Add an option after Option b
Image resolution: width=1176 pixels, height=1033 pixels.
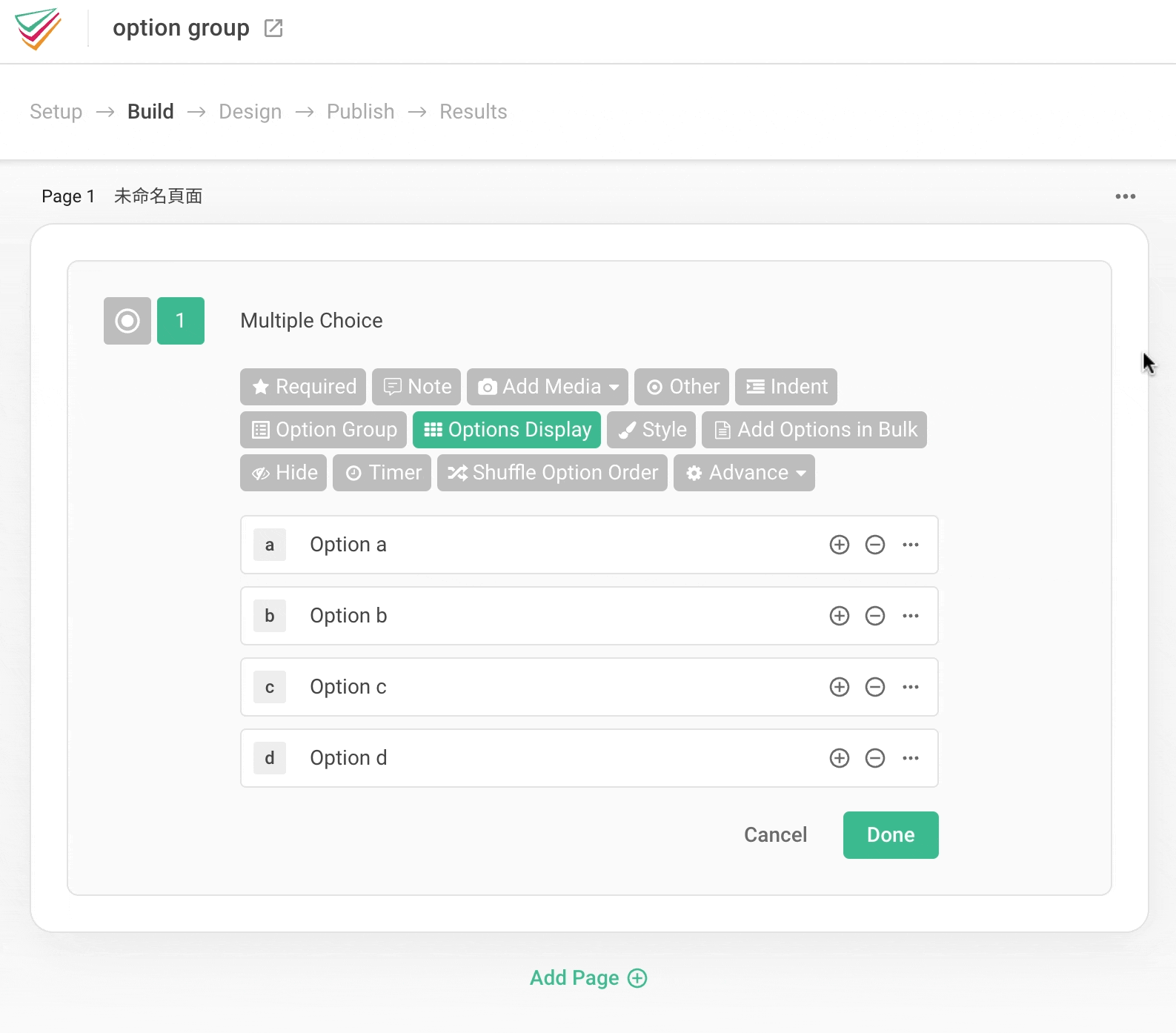[x=840, y=616]
